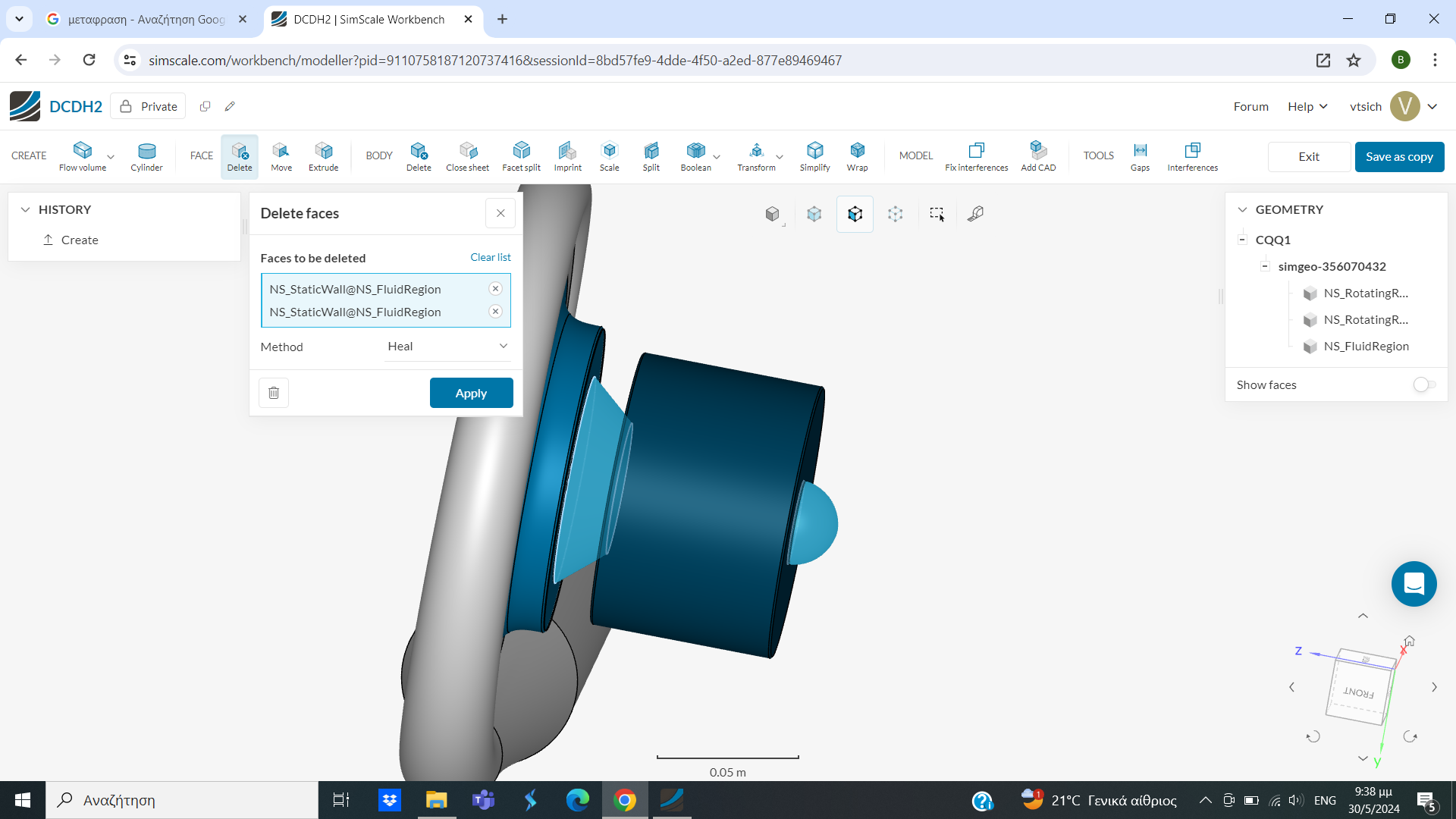Select NS_FluidRegion in the geometry tree
The image size is (1456, 819).
[1365, 347]
